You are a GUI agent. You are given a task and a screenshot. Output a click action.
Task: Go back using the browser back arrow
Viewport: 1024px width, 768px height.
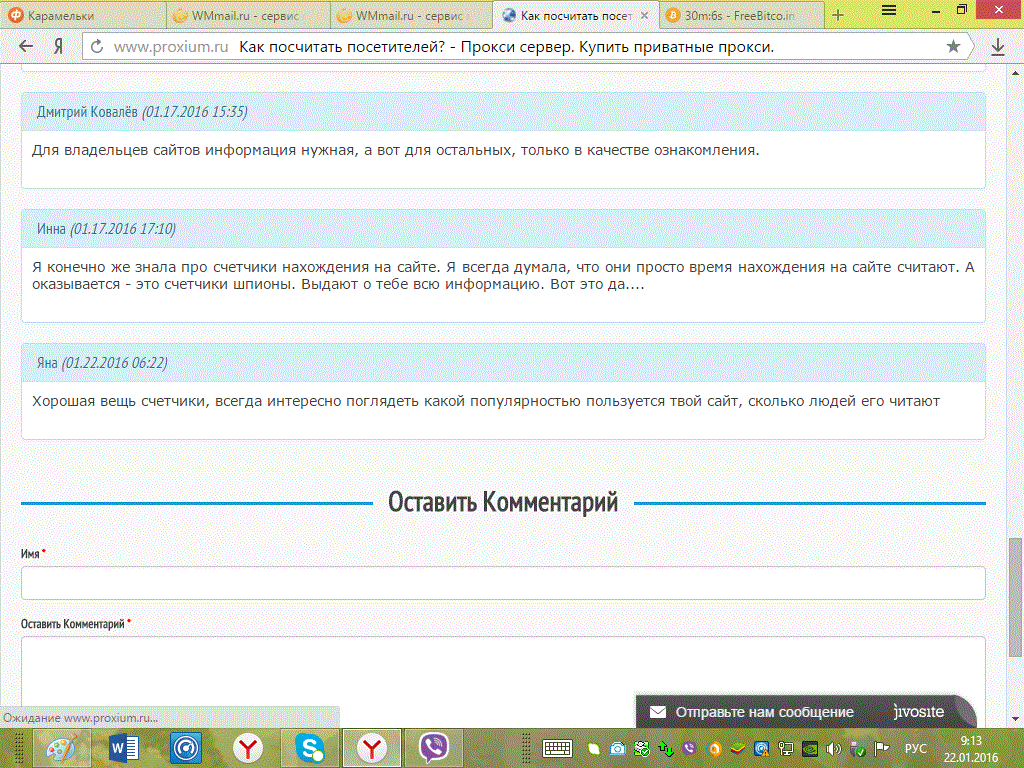coord(25,46)
